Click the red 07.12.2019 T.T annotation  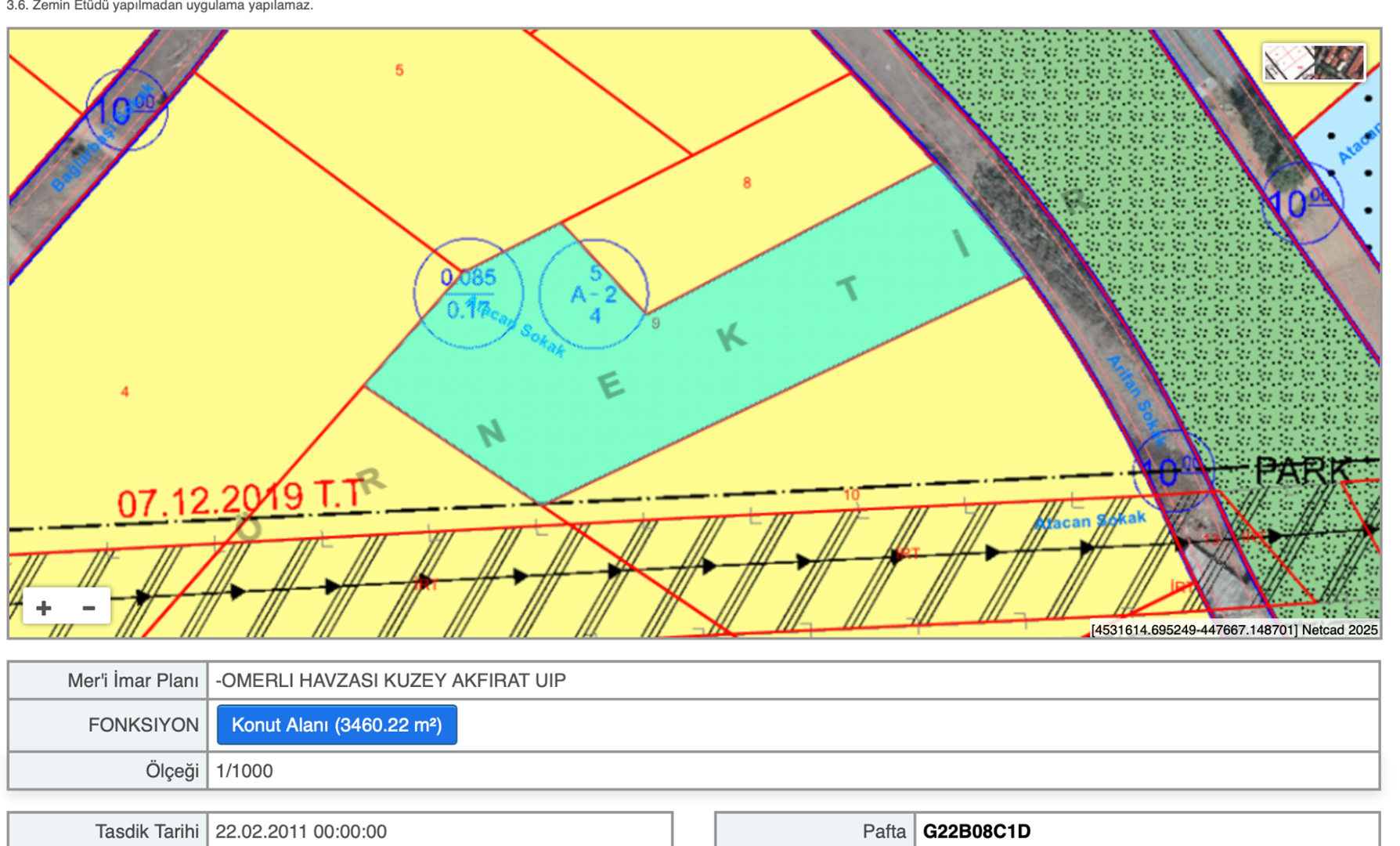point(239,498)
